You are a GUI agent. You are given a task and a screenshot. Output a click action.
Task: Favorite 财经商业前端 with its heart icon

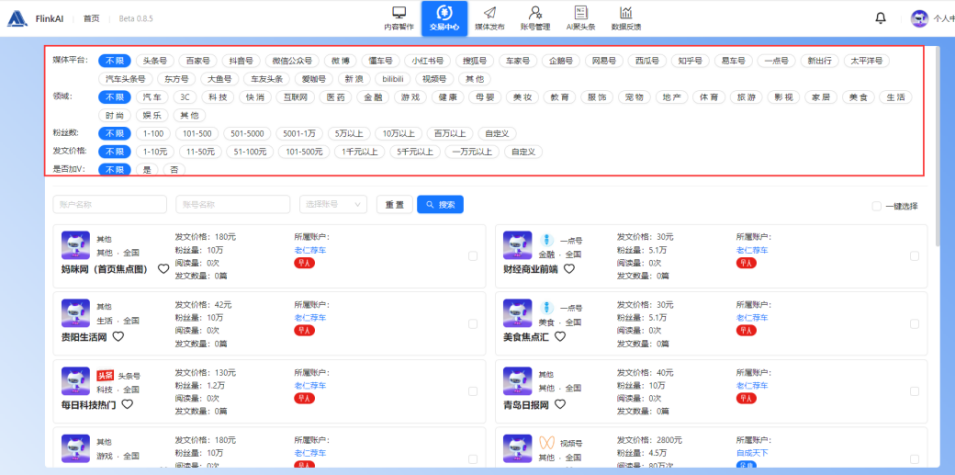(x=569, y=269)
